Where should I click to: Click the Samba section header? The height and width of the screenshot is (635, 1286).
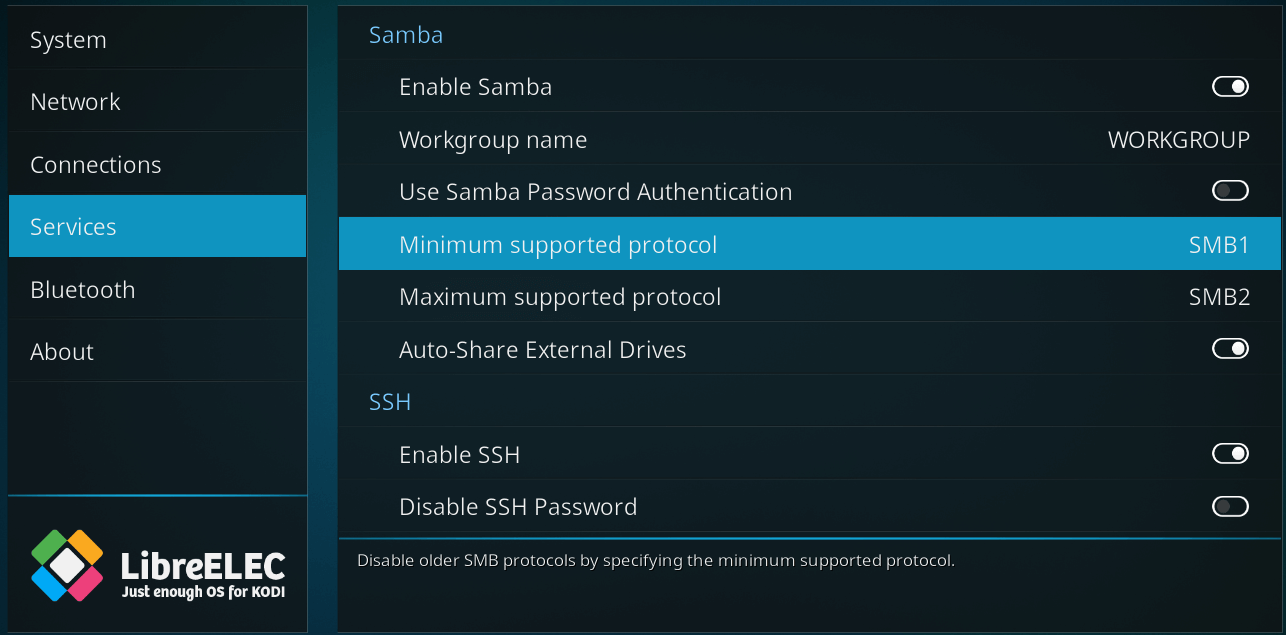tap(406, 35)
